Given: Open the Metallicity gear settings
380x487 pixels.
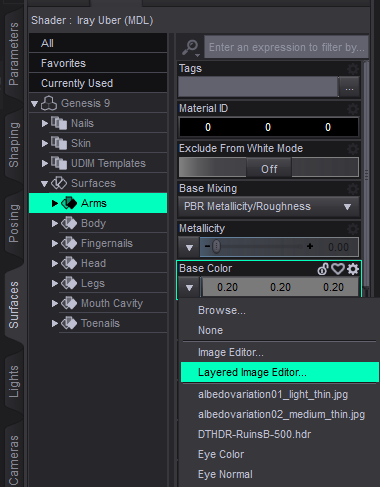Looking at the screenshot, I should click(353, 229).
